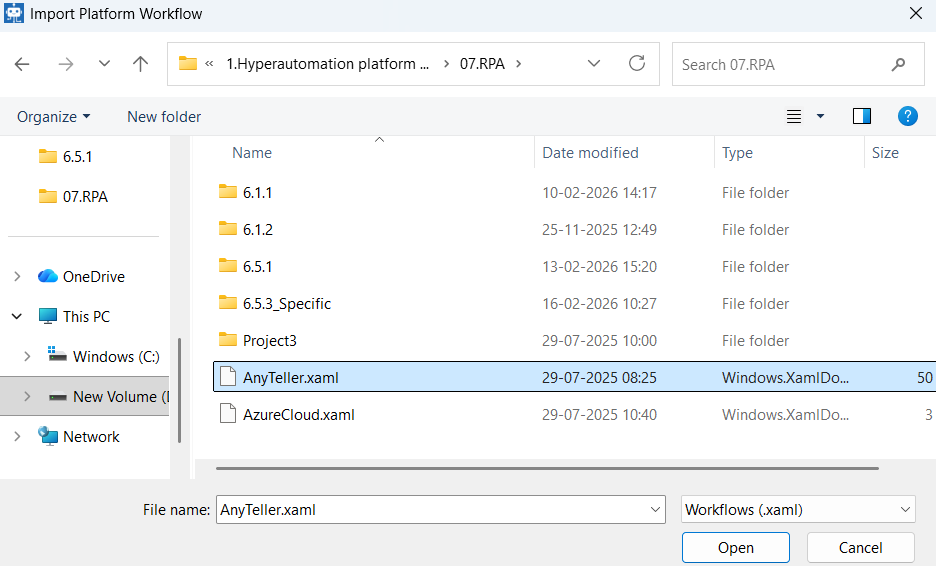Click the navigation pane vertical scrollbar
This screenshot has height=566, width=936.
(x=179, y=391)
